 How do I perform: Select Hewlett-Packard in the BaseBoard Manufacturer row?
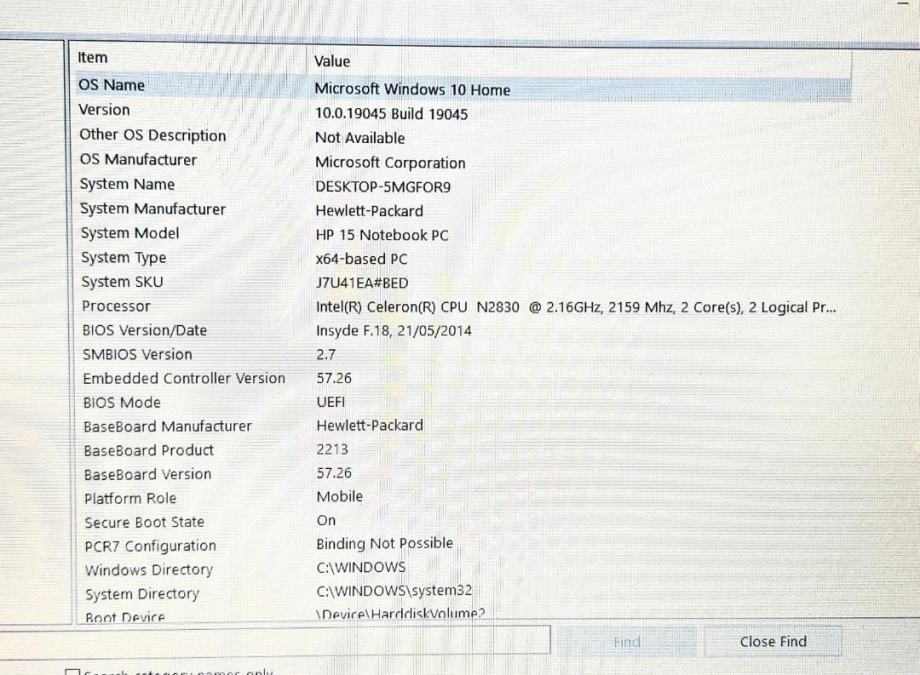click(370, 426)
